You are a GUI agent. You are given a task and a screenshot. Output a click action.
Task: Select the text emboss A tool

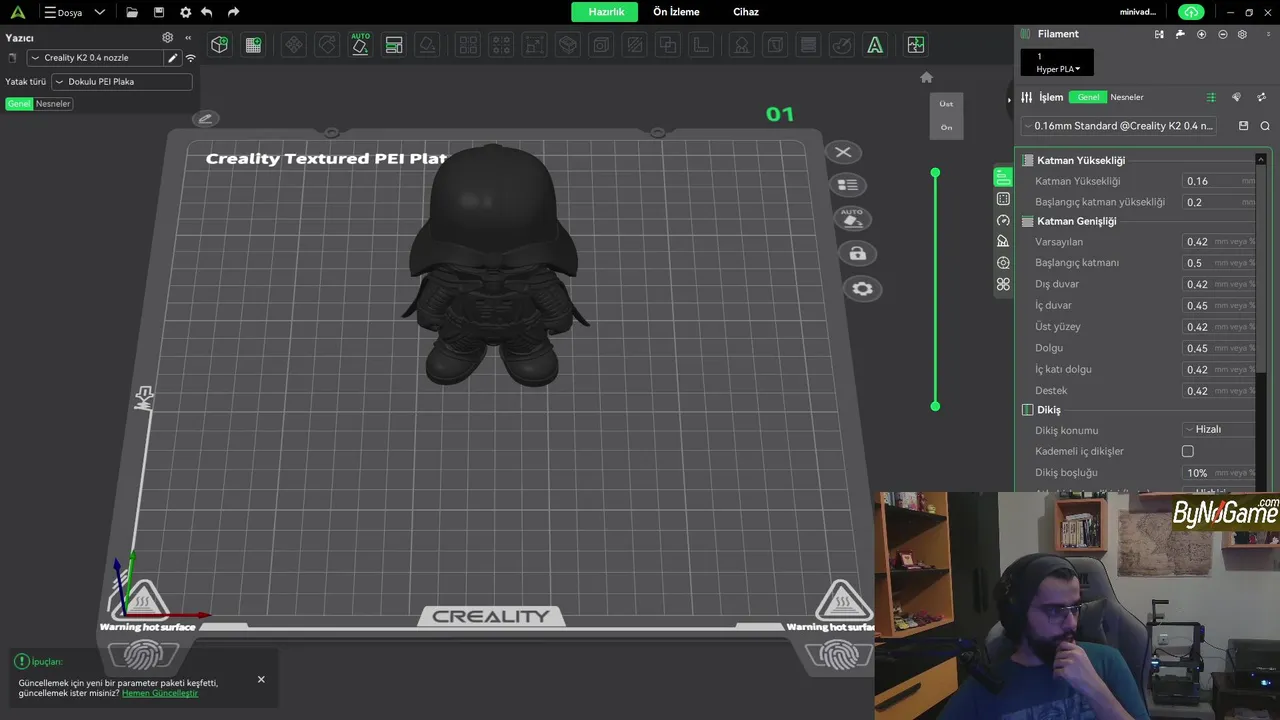(x=875, y=45)
